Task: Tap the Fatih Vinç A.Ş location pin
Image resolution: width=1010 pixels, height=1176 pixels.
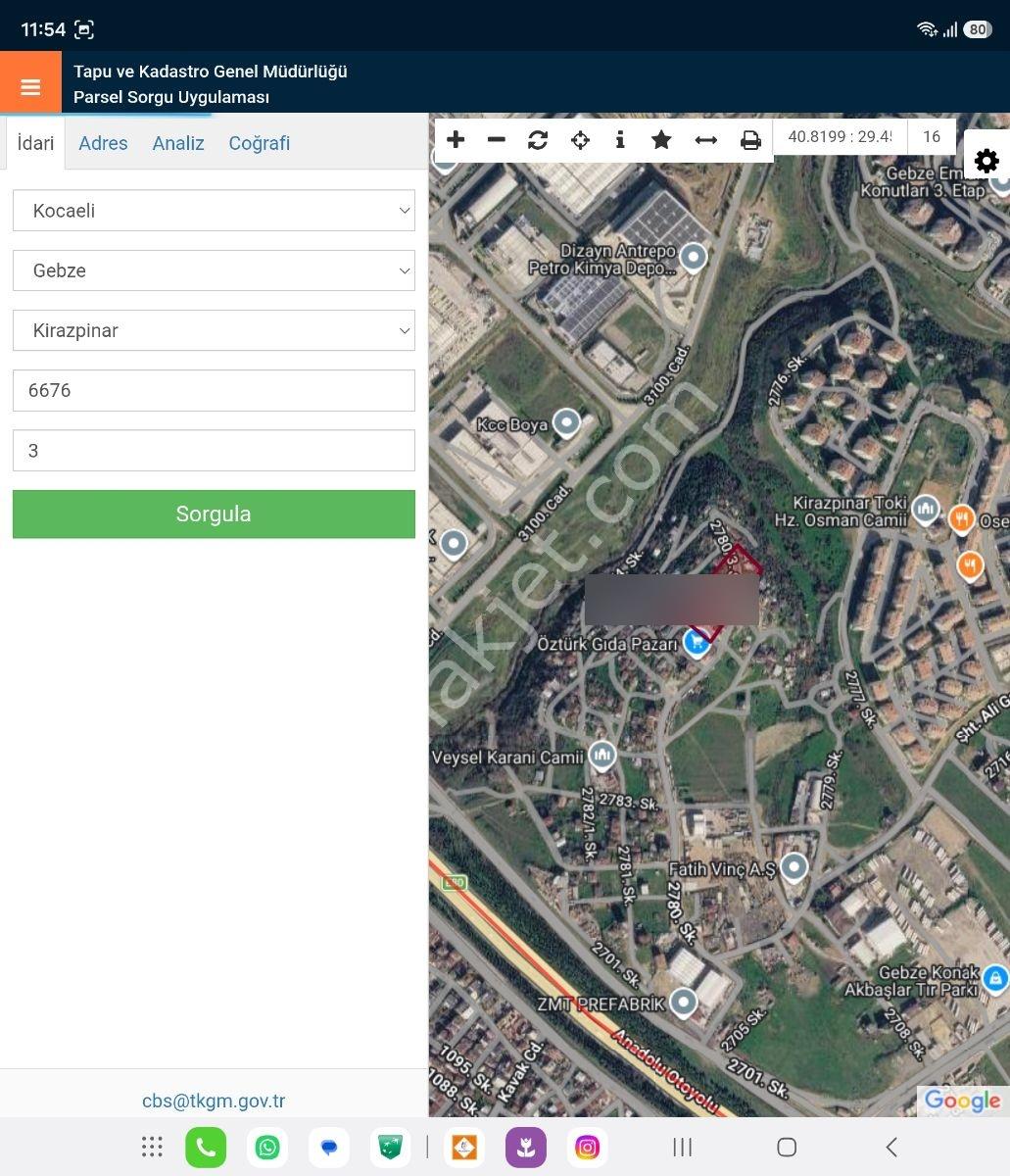Action: (794, 867)
